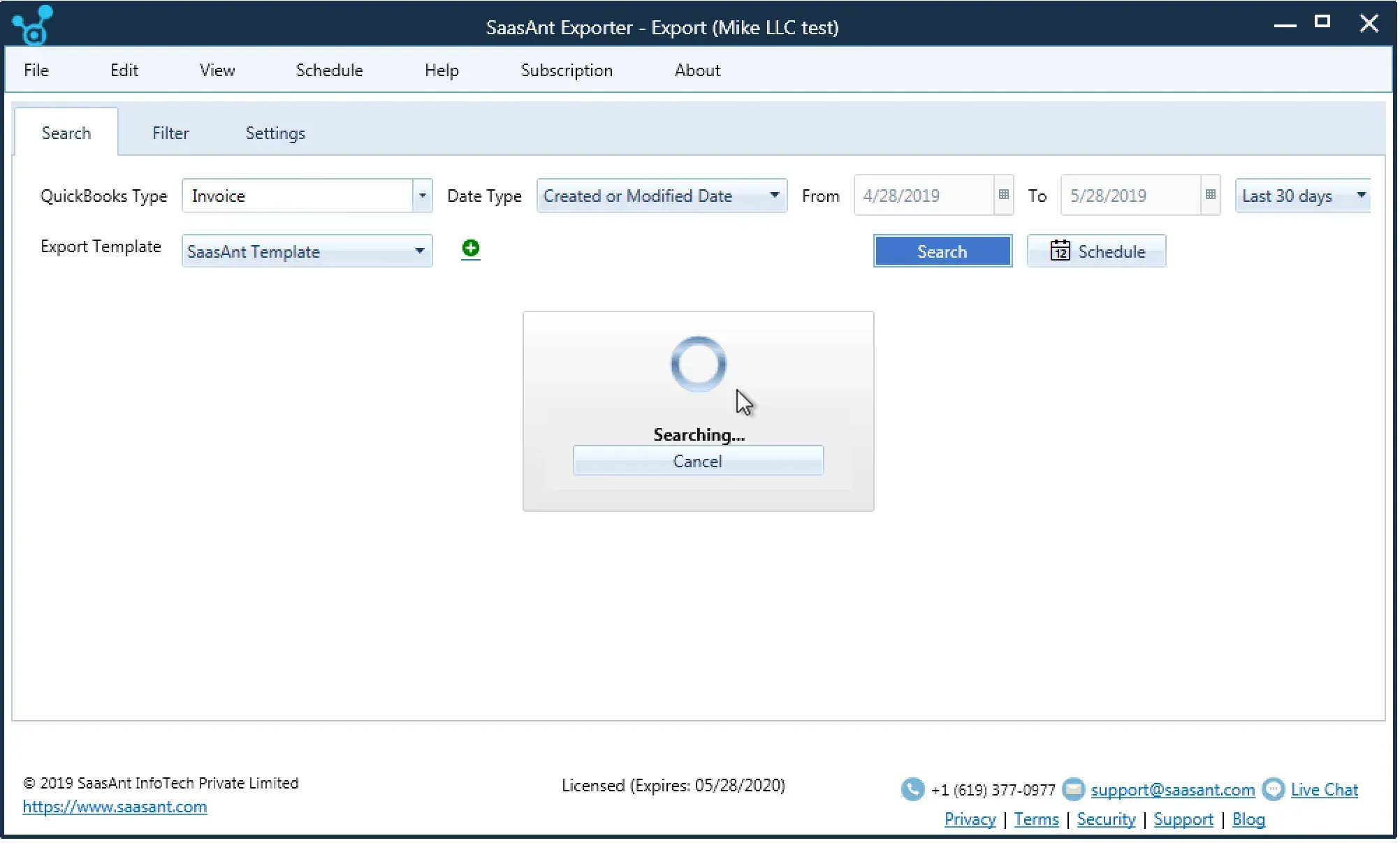Open the Edit menu
The height and width of the screenshot is (843, 1400).
coord(124,70)
